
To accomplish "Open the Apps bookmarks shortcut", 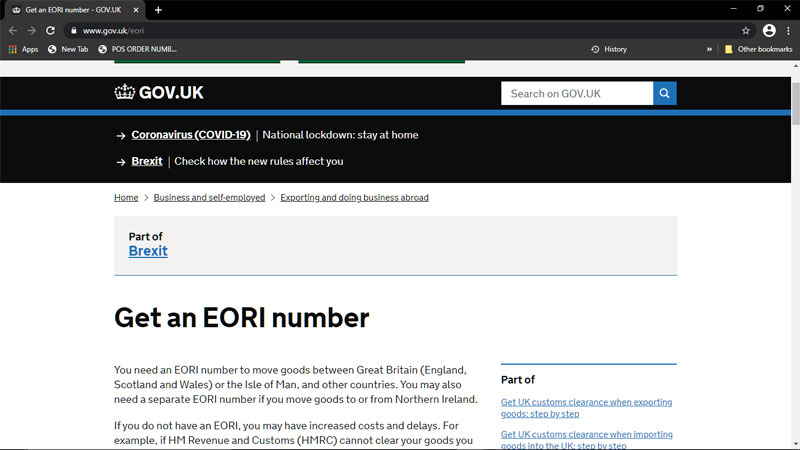I will (x=23, y=49).
